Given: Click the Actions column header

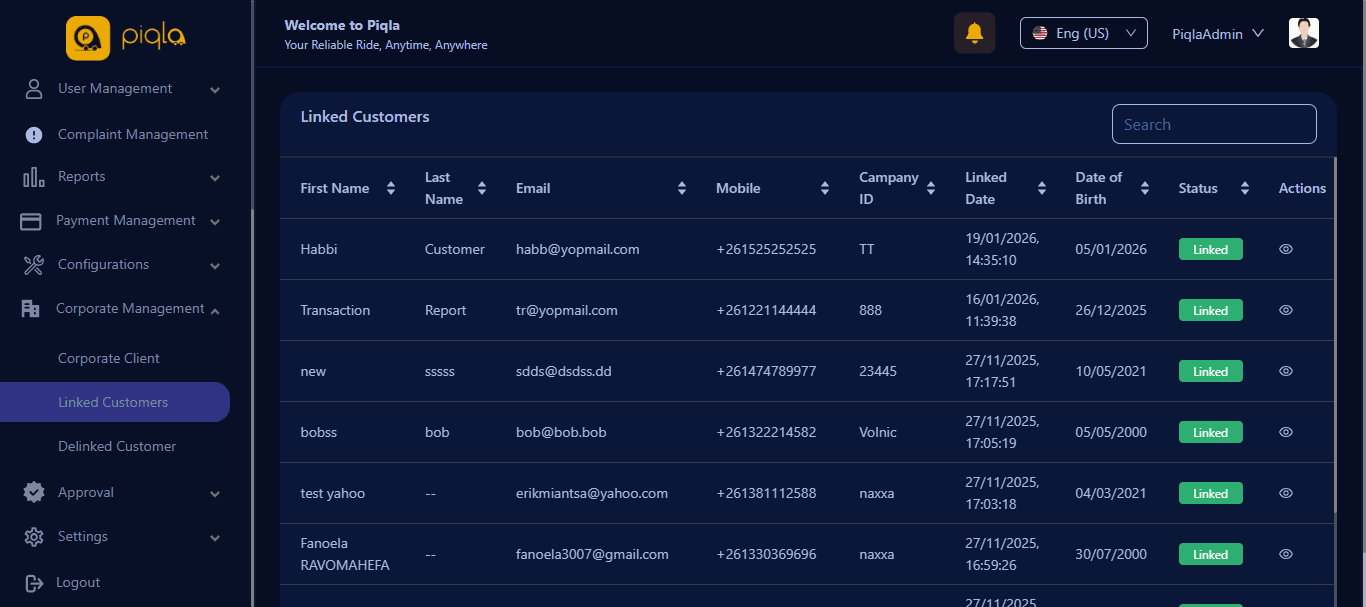Looking at the screenshot, I should pyautogui.click(x=1302, y=188).
